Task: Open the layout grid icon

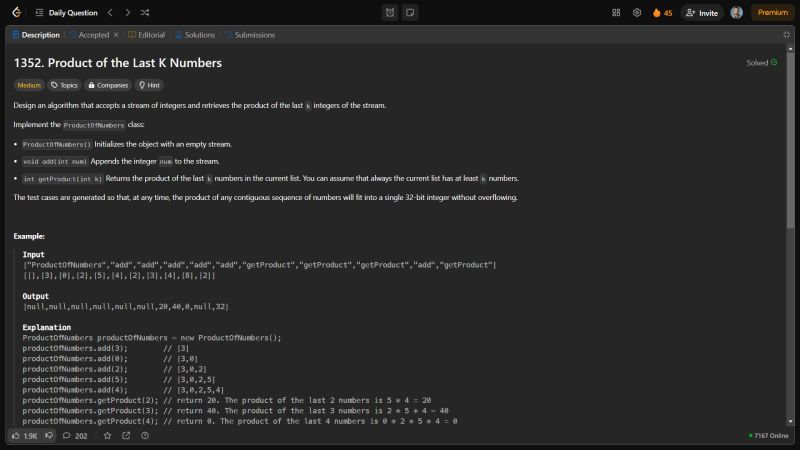Action: (616, 13)
